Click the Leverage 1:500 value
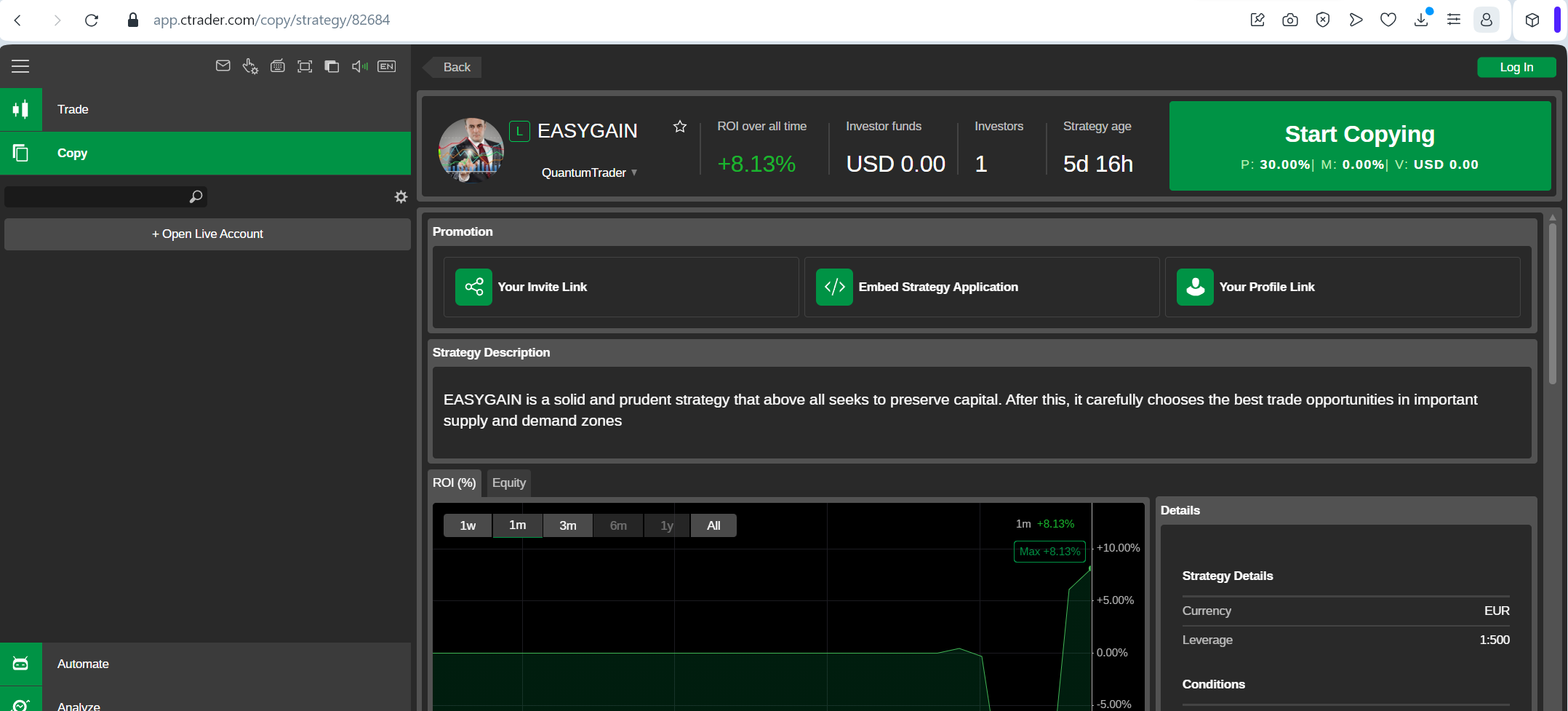Image resolution: width=1568 pixels, height=711 pixels. (x=1495, y=640)
